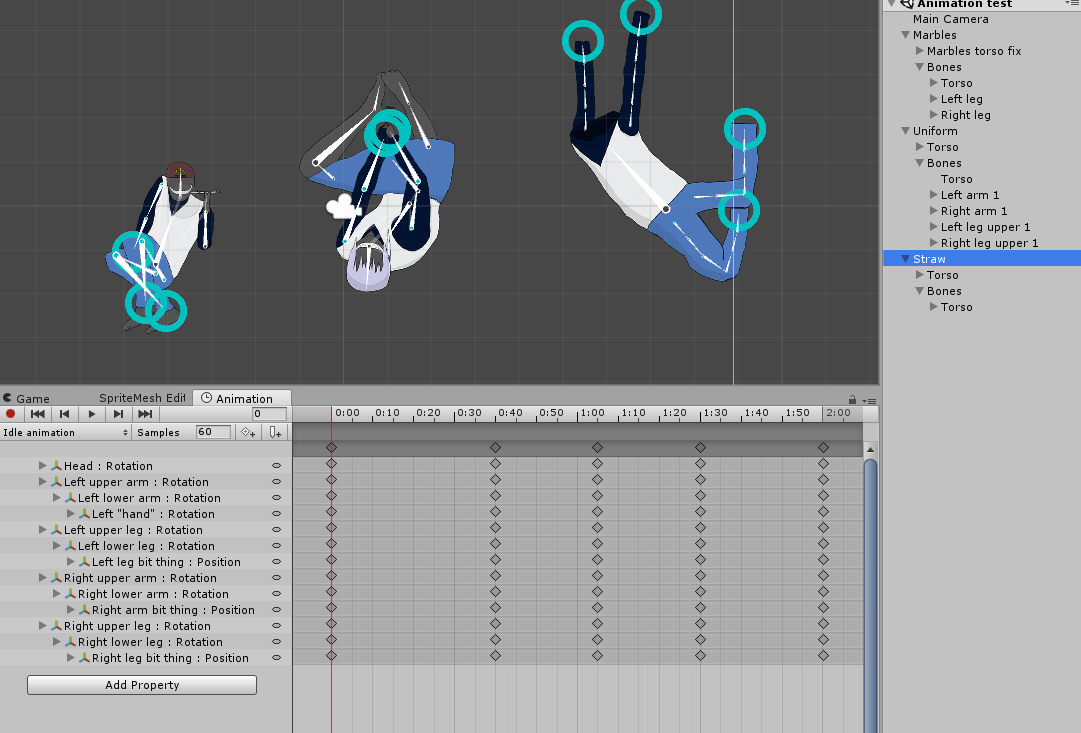Click the camera gizmo icon in Scene view
Screen dimensions: 1081x733
[x=343, y=206]
